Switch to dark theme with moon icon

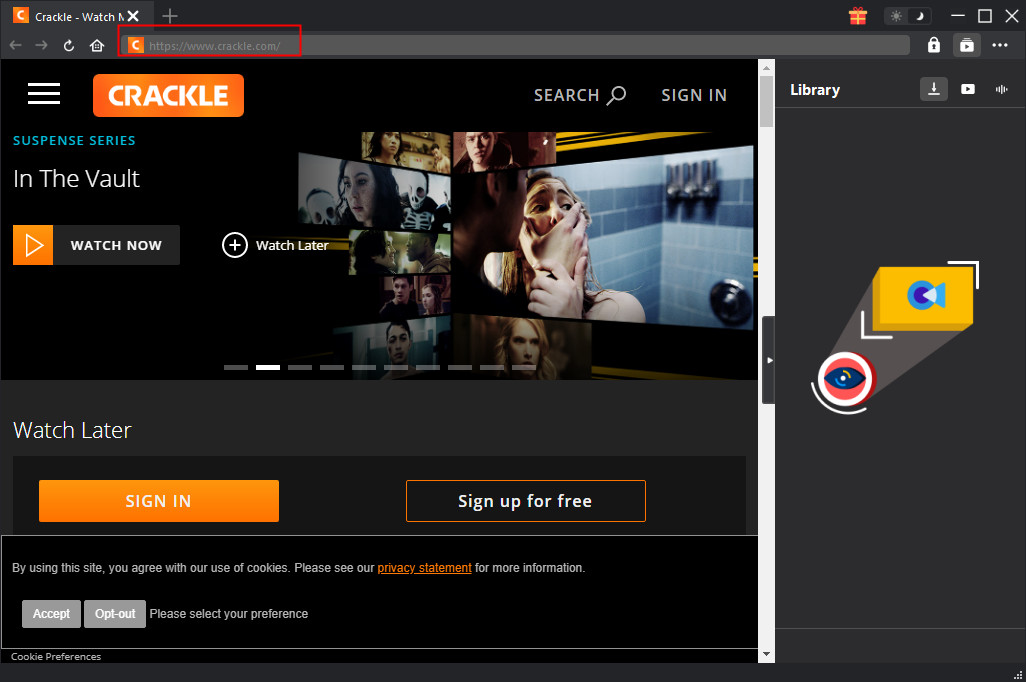[x=919, y=16]
